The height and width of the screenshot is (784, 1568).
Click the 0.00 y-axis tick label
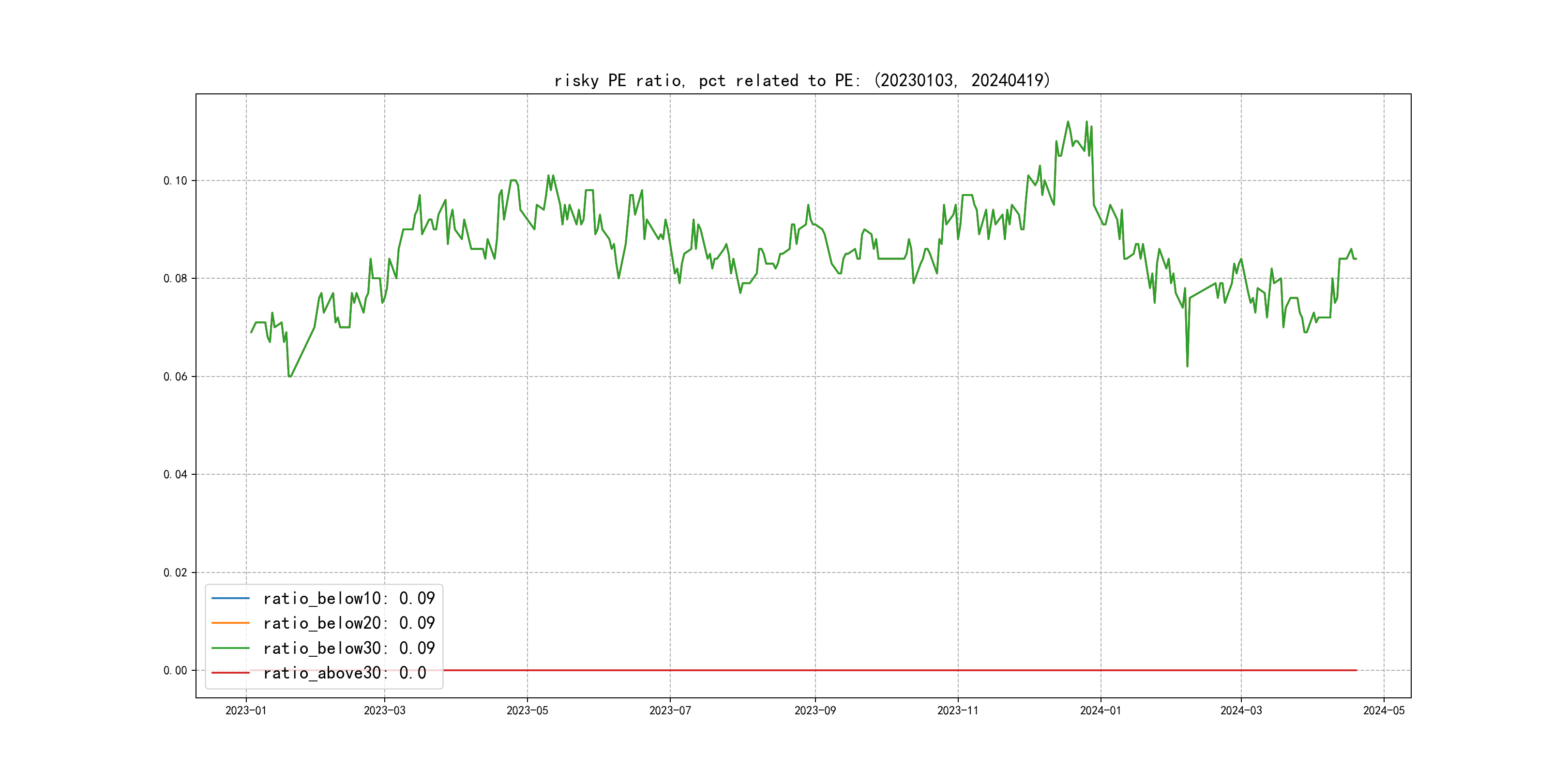(x=175, y=671)
